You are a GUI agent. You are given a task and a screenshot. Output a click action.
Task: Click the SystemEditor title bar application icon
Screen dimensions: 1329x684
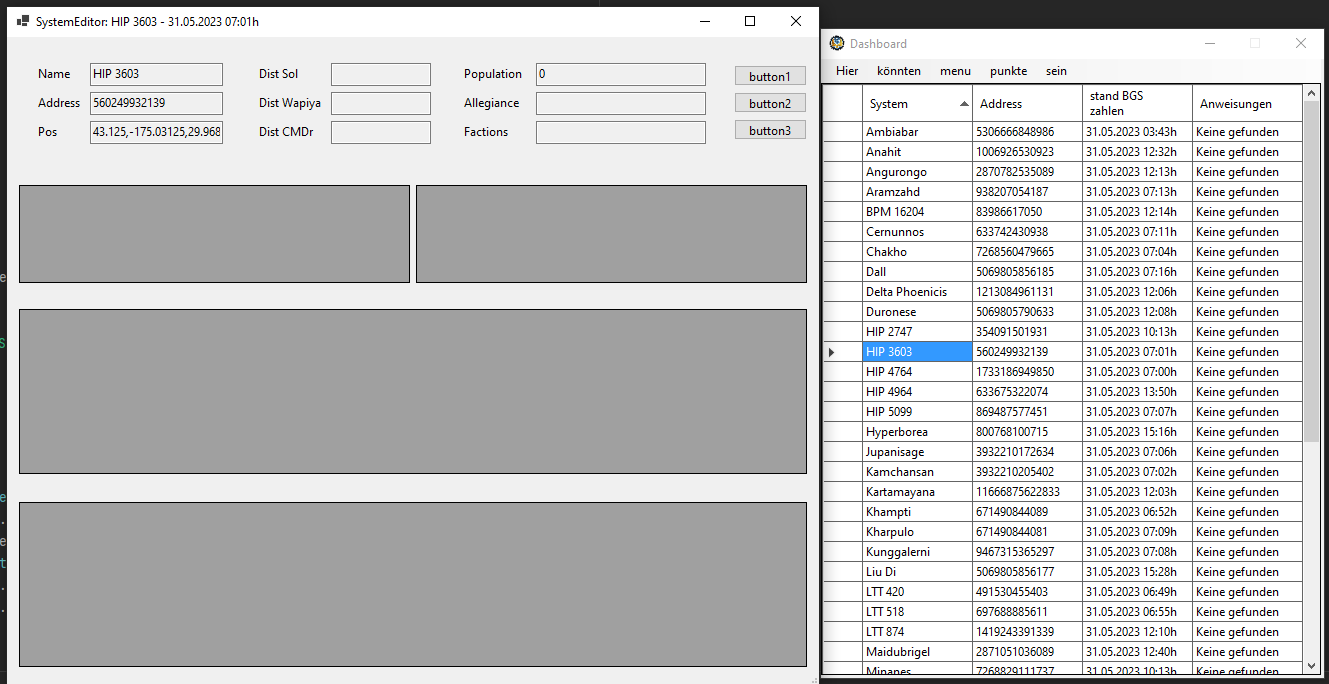click(x=22, y=20)
